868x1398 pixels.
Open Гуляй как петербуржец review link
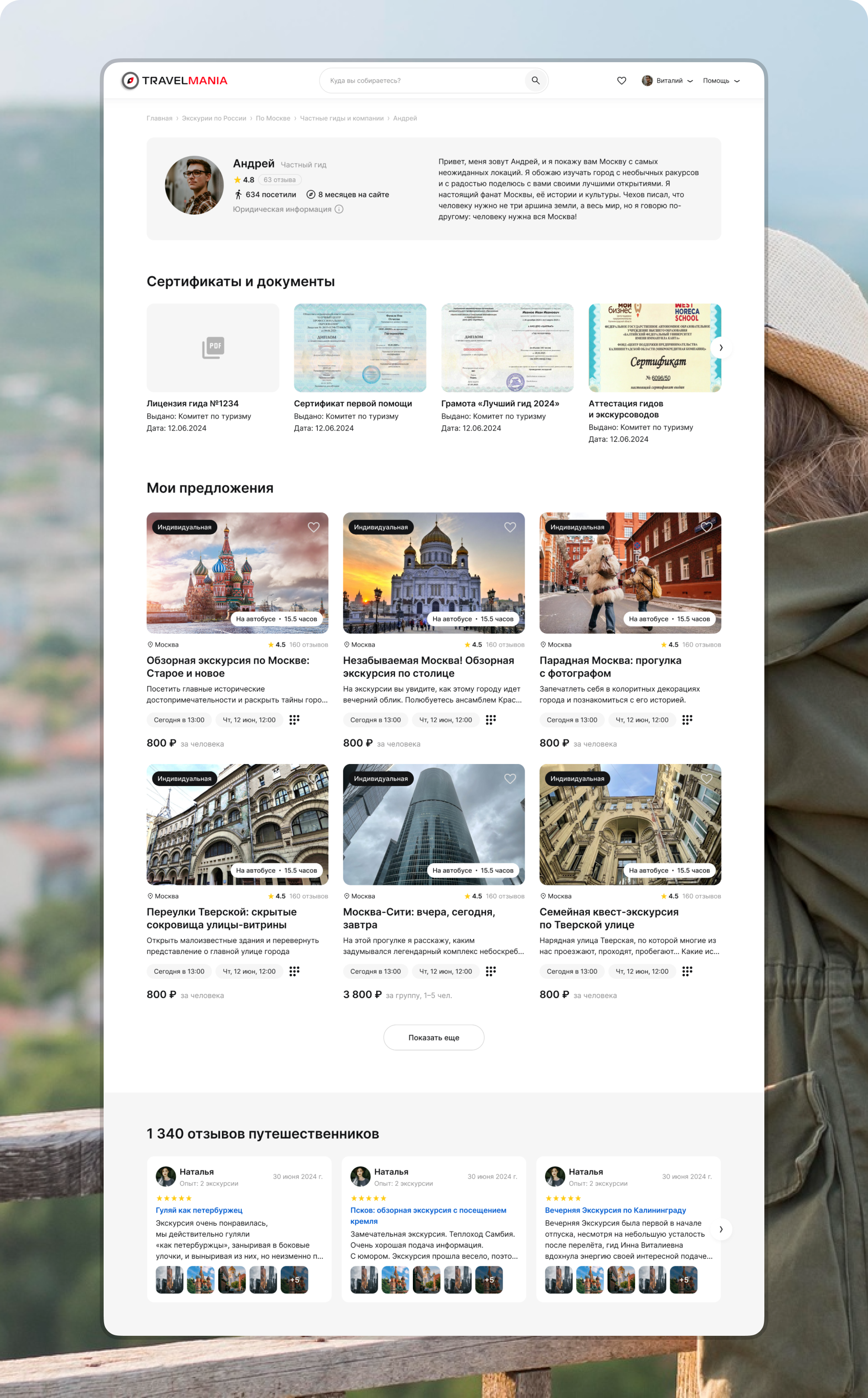tap(199, 1210)
